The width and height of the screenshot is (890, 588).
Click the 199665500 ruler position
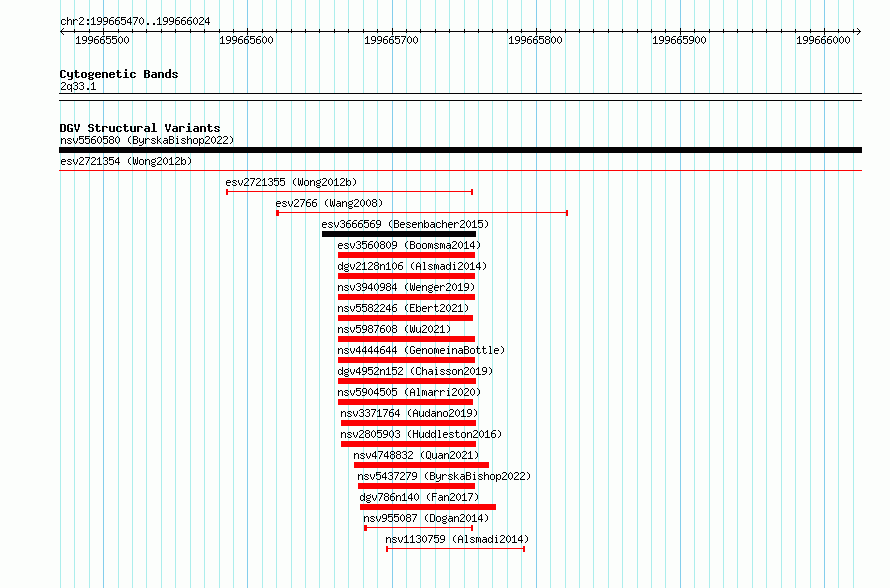(103, 40)
